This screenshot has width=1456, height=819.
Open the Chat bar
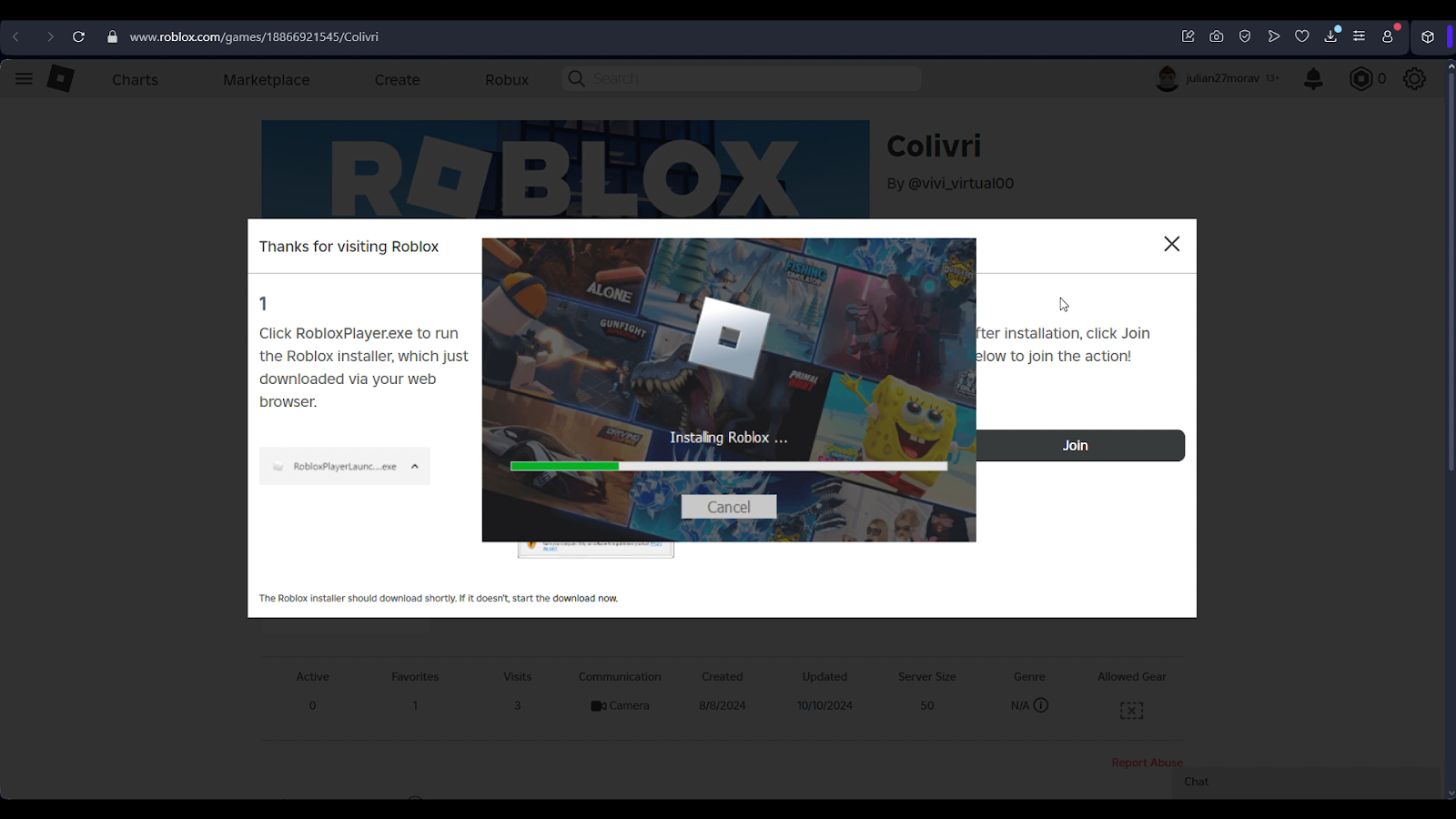coord(1306,782)
